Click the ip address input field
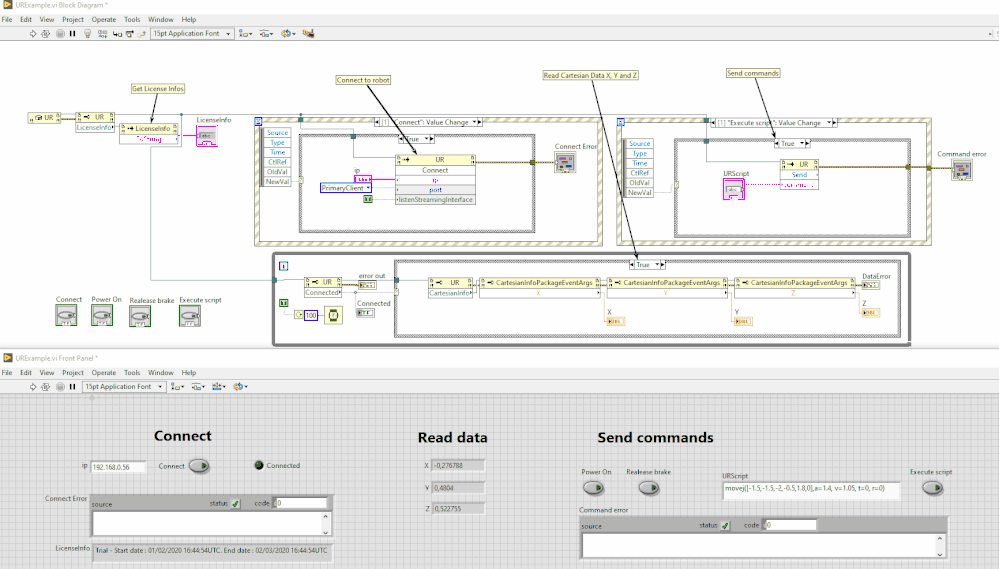This screenshot has width=999, height=569. tap(118, 466)
